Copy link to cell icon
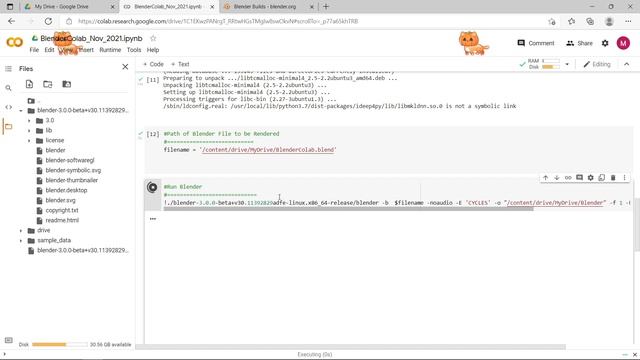This screenshot has width=640, height=360. coord(568,178)
